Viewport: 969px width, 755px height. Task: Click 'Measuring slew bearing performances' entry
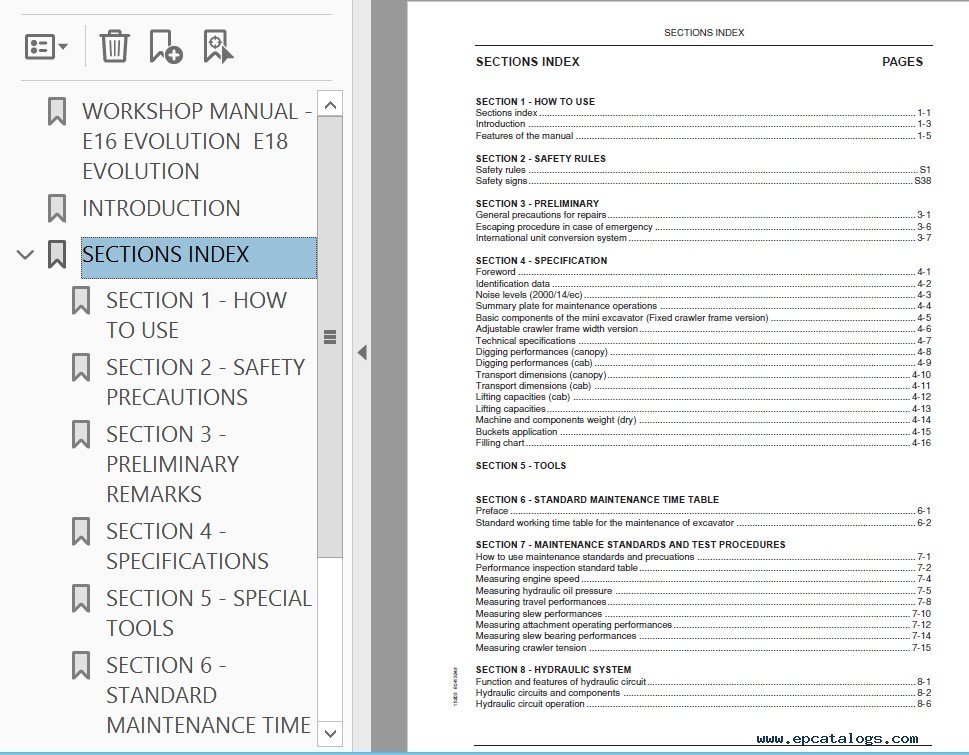click(703, 636)
